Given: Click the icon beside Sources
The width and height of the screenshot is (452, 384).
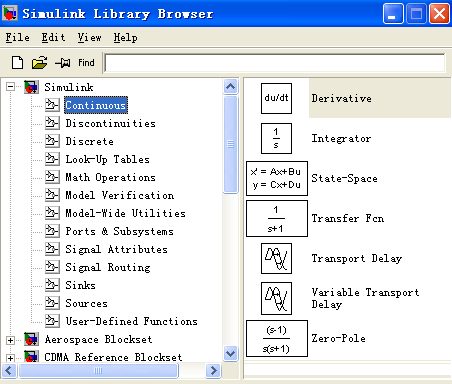Looking at the screenshot, I should [x=52, y=303].
